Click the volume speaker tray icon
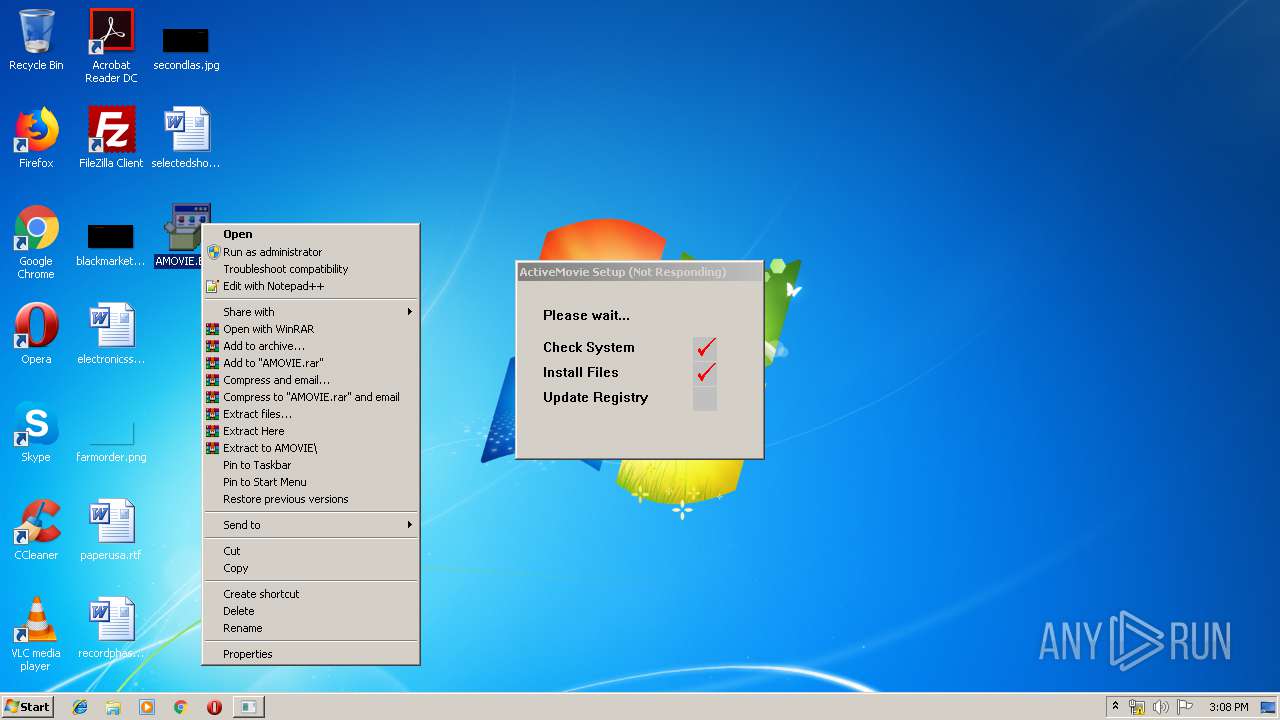The height and width of the screenshot is (720, 1280). pyautogui.click(x=1160, y=707)
